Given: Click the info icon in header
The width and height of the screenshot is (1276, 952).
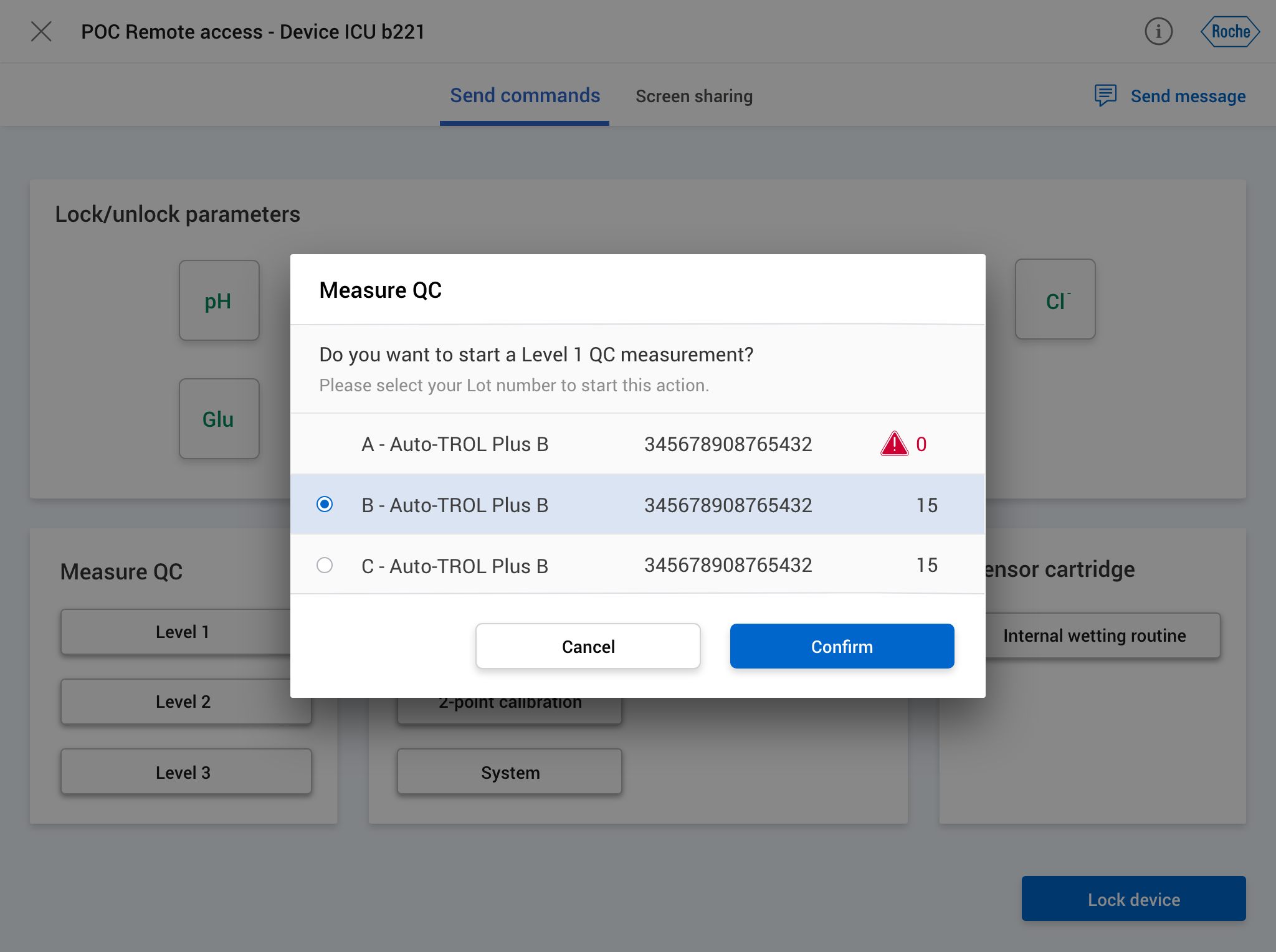Looking at the screenshot, I should (1158, 32).
